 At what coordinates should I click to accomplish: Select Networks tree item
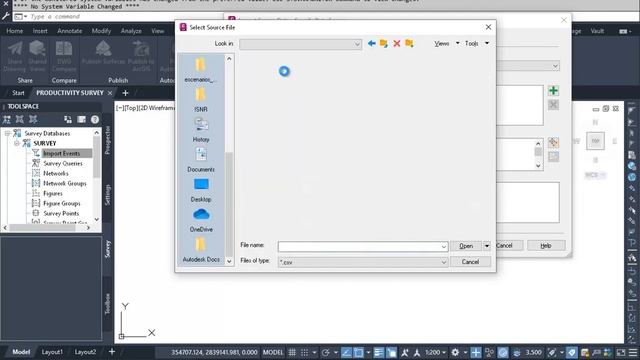(x=56, y=173)
